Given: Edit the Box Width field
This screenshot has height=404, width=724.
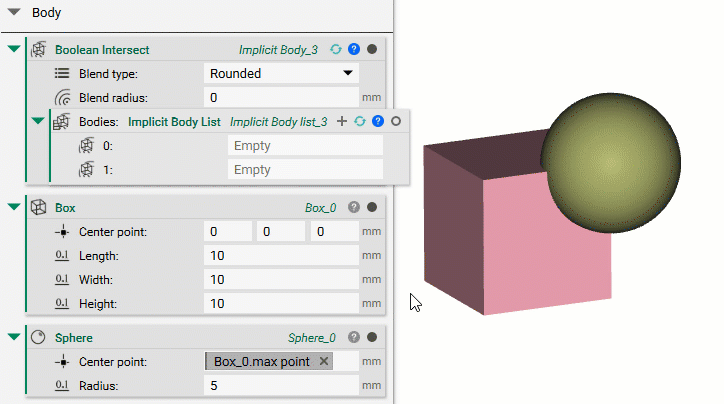Looking at the screenshot, I should coord(281,279).
